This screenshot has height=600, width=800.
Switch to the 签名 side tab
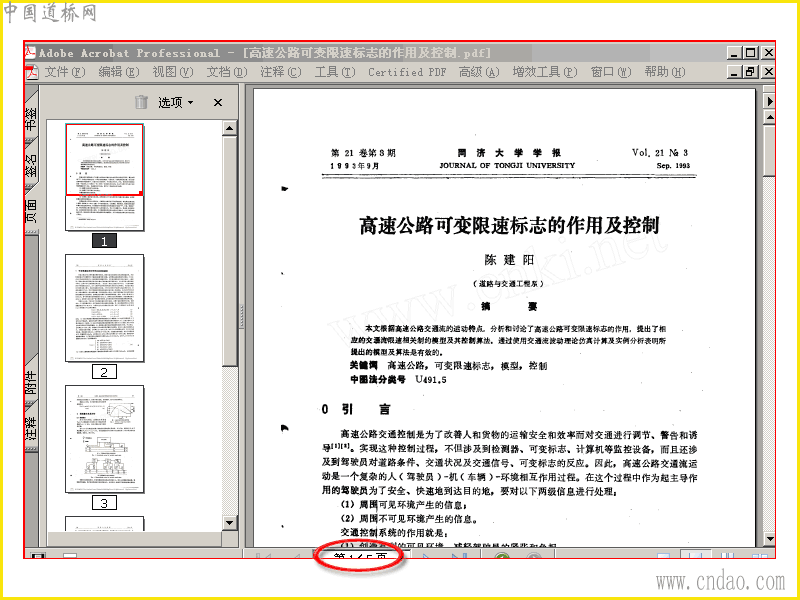(31, 165)
